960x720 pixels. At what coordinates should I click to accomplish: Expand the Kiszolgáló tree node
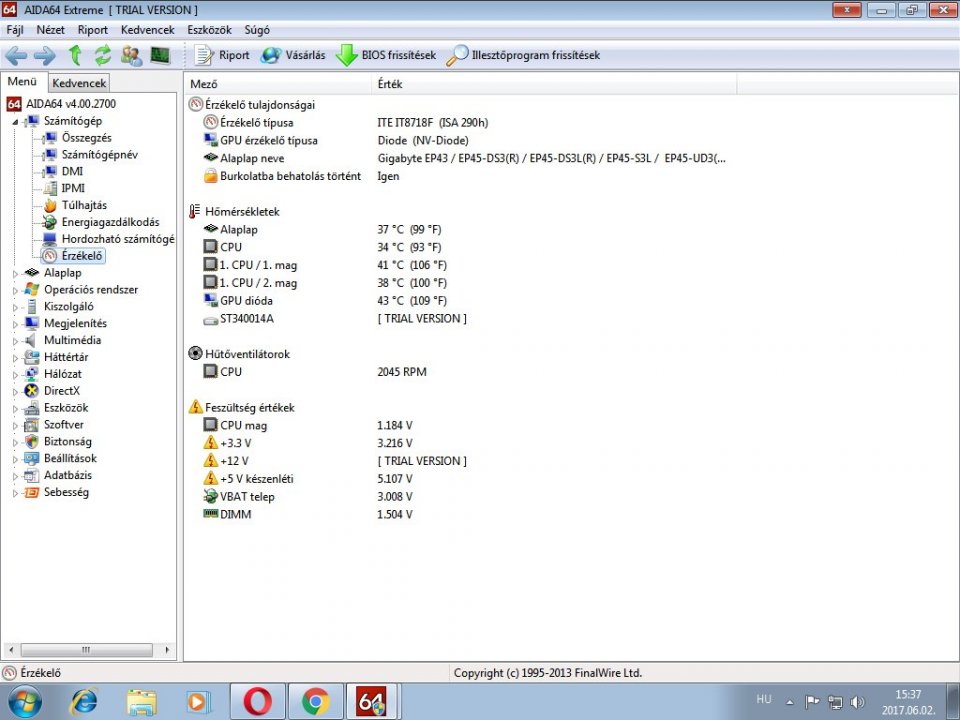(15, 307)
